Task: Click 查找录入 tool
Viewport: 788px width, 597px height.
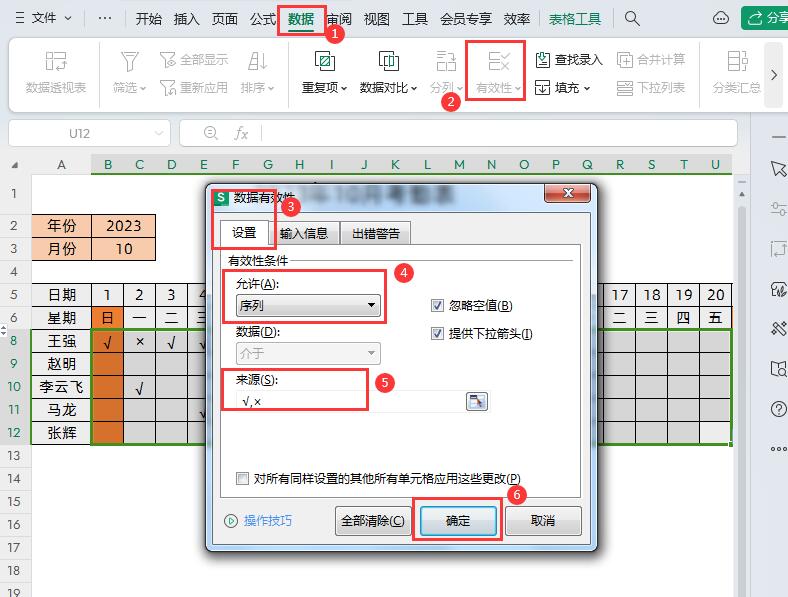Action: pos(568,60)
